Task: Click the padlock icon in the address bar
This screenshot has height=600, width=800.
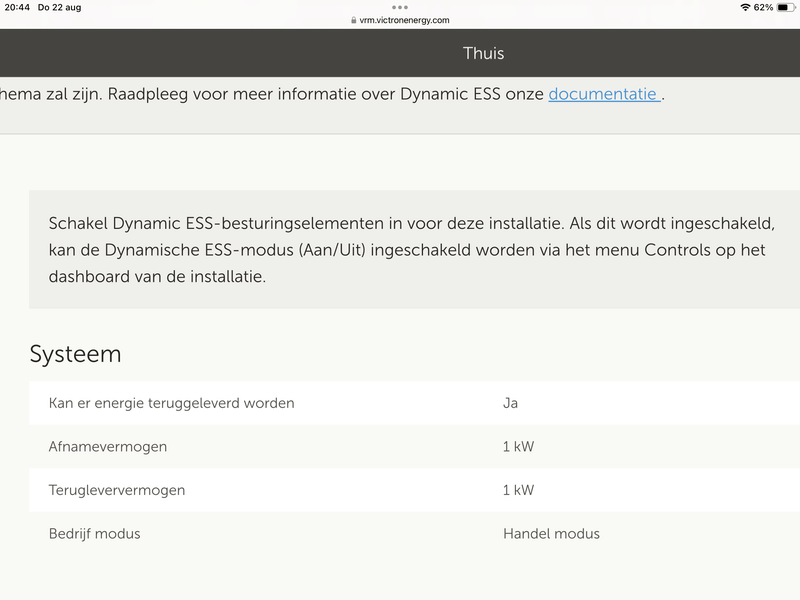Action: (x=352, y=20)
